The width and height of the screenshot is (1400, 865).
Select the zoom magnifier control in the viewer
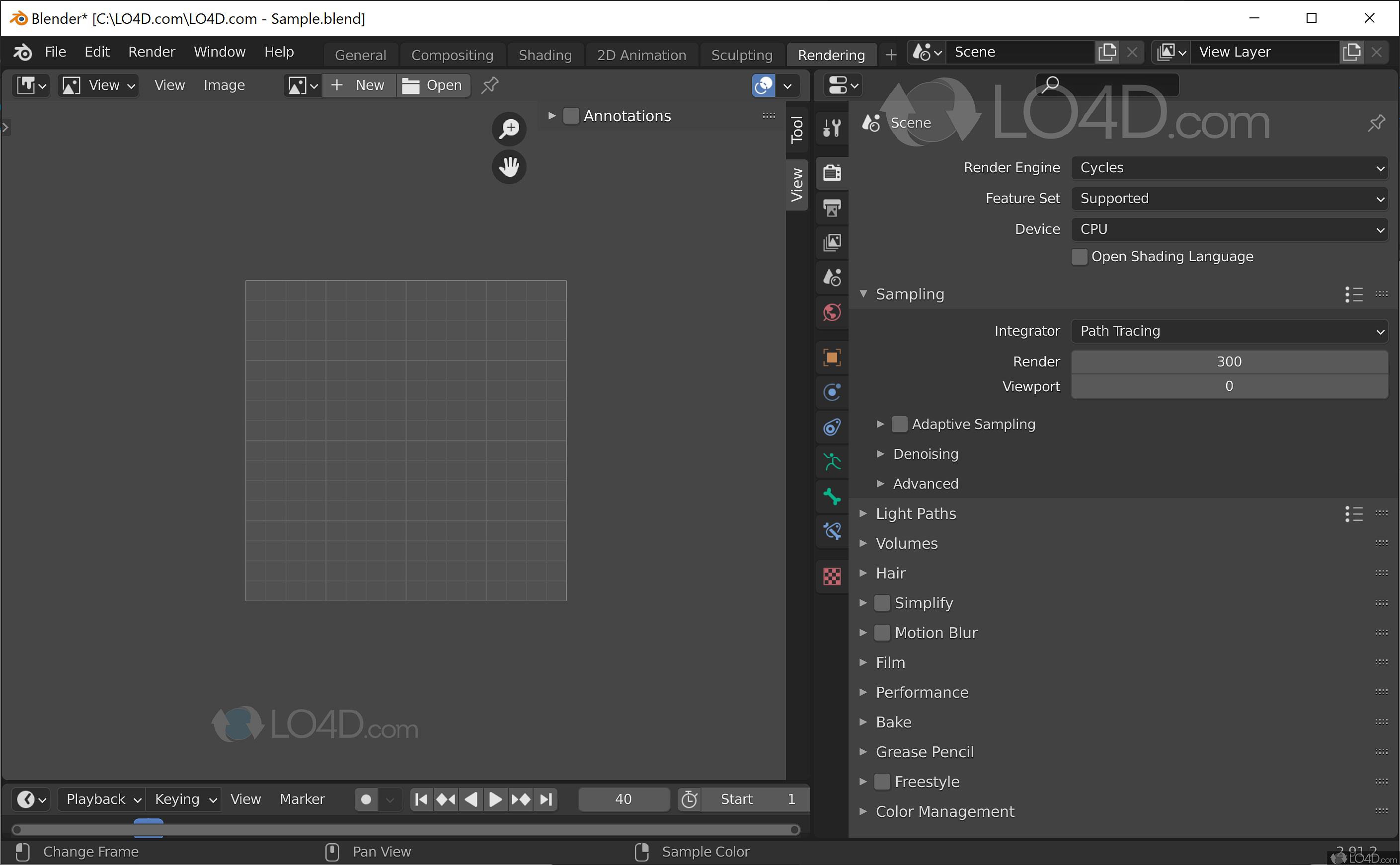508,129
